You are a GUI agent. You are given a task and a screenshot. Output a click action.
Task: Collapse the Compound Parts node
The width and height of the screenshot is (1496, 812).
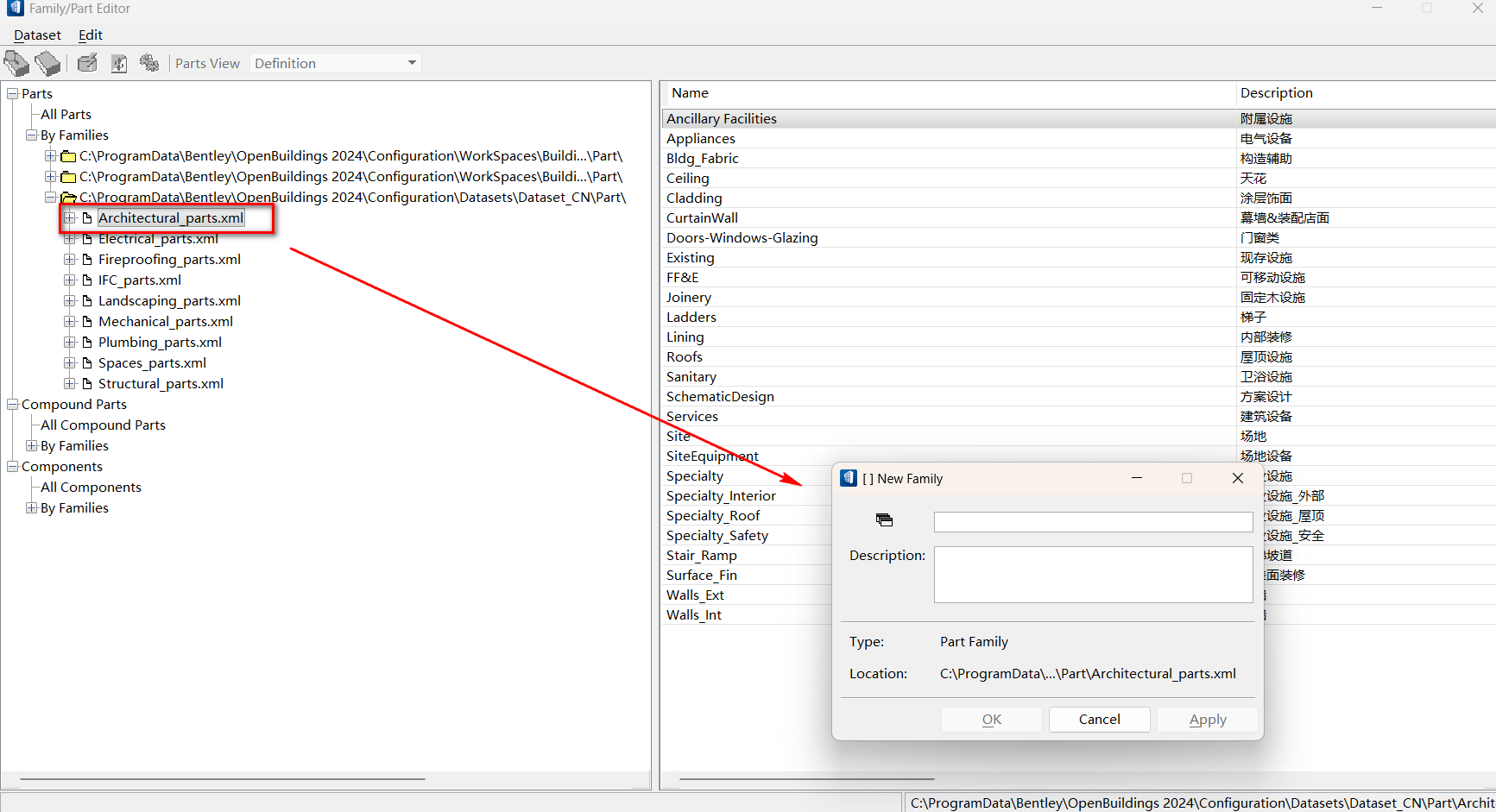point(13,405)
